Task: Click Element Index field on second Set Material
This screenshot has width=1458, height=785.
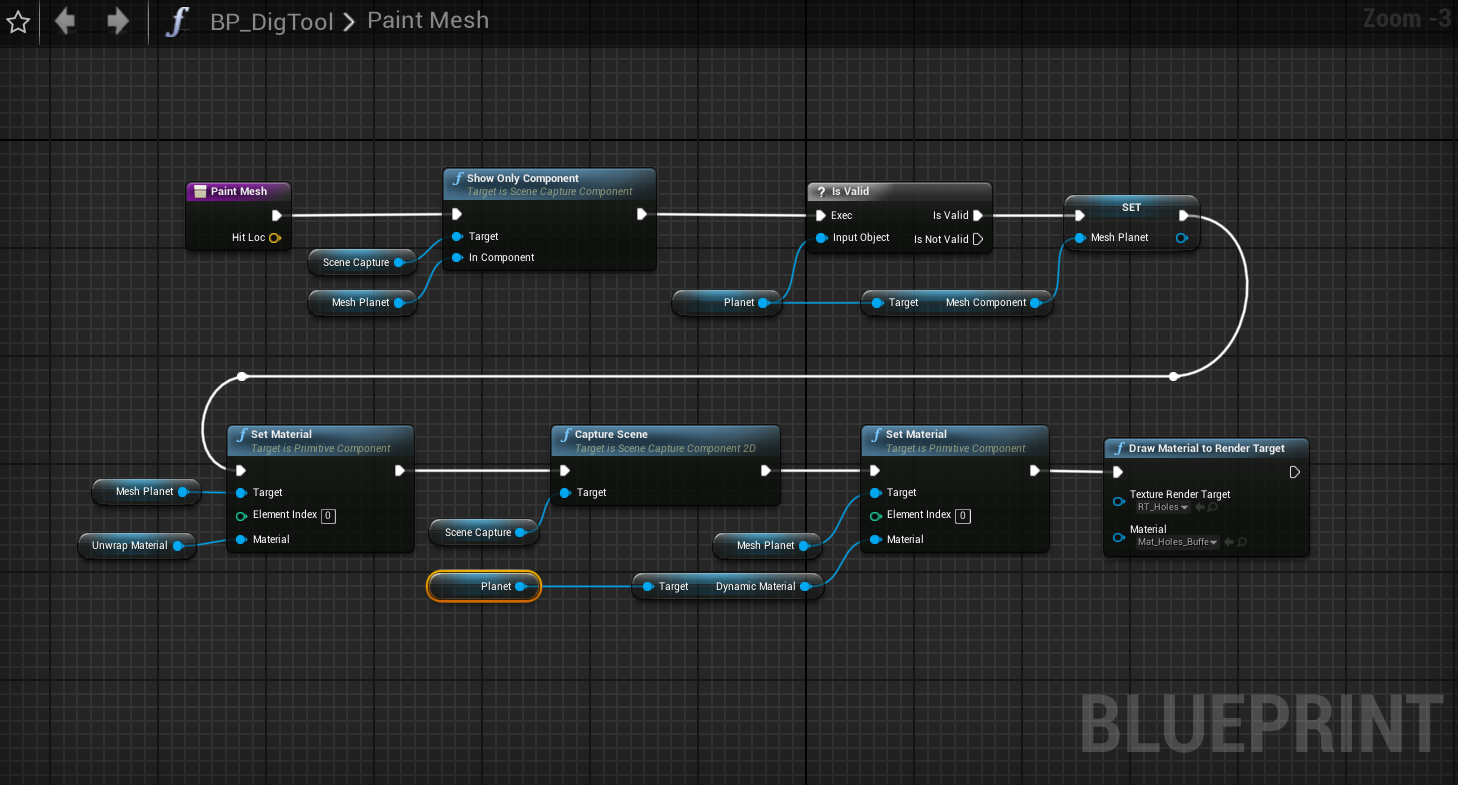Action: click(962, 516)
